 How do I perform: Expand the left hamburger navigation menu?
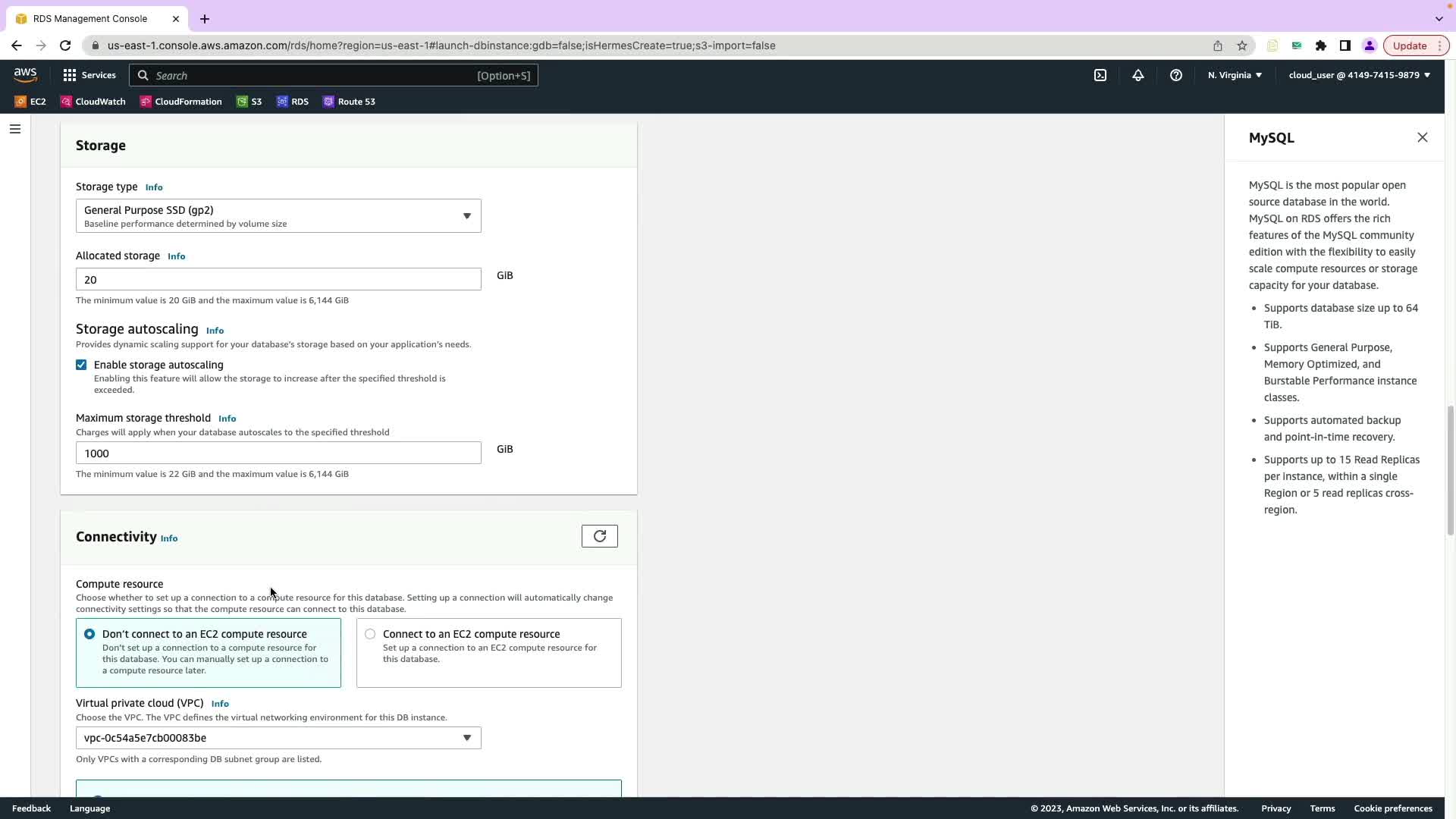pos(14,129)
